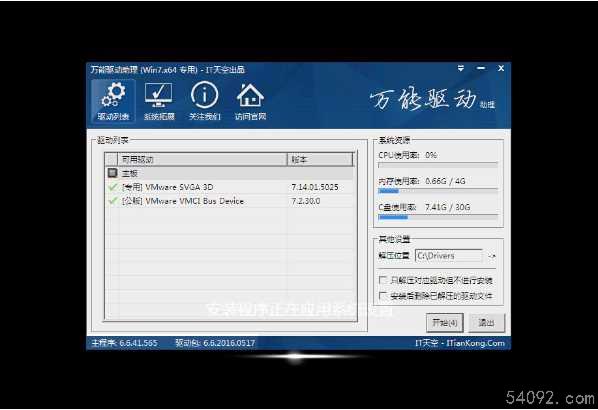
Task: Select the [专用] VMware SVGA 3D row
Action: point(230,187)
